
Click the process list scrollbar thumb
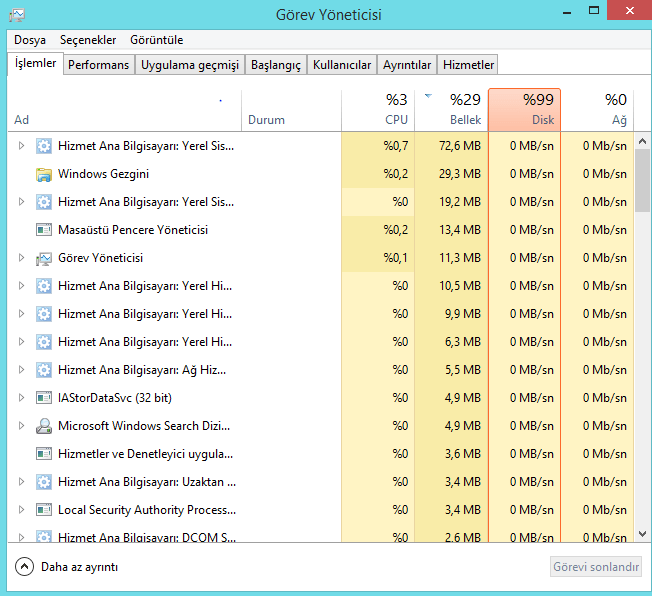642,181
